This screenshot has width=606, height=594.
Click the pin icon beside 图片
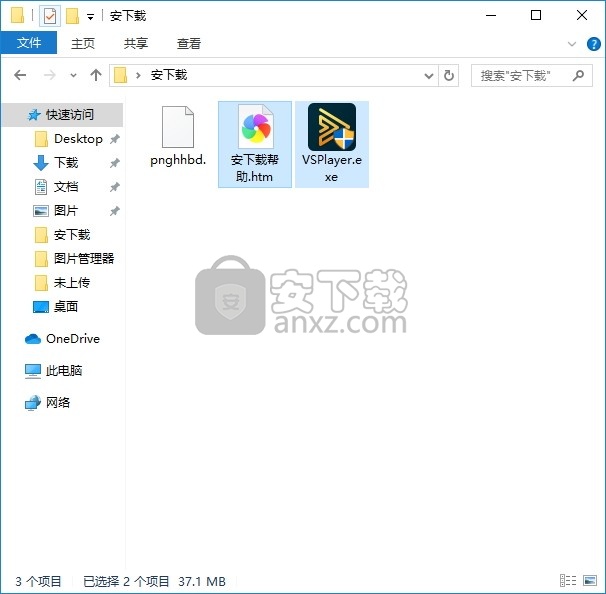coord(114,211)
